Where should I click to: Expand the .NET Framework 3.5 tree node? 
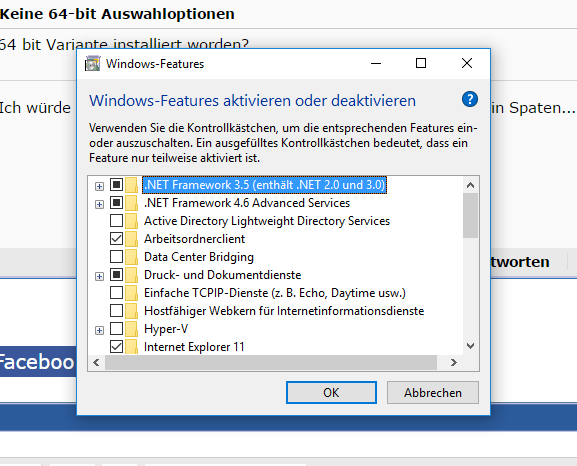pos(99,186)
